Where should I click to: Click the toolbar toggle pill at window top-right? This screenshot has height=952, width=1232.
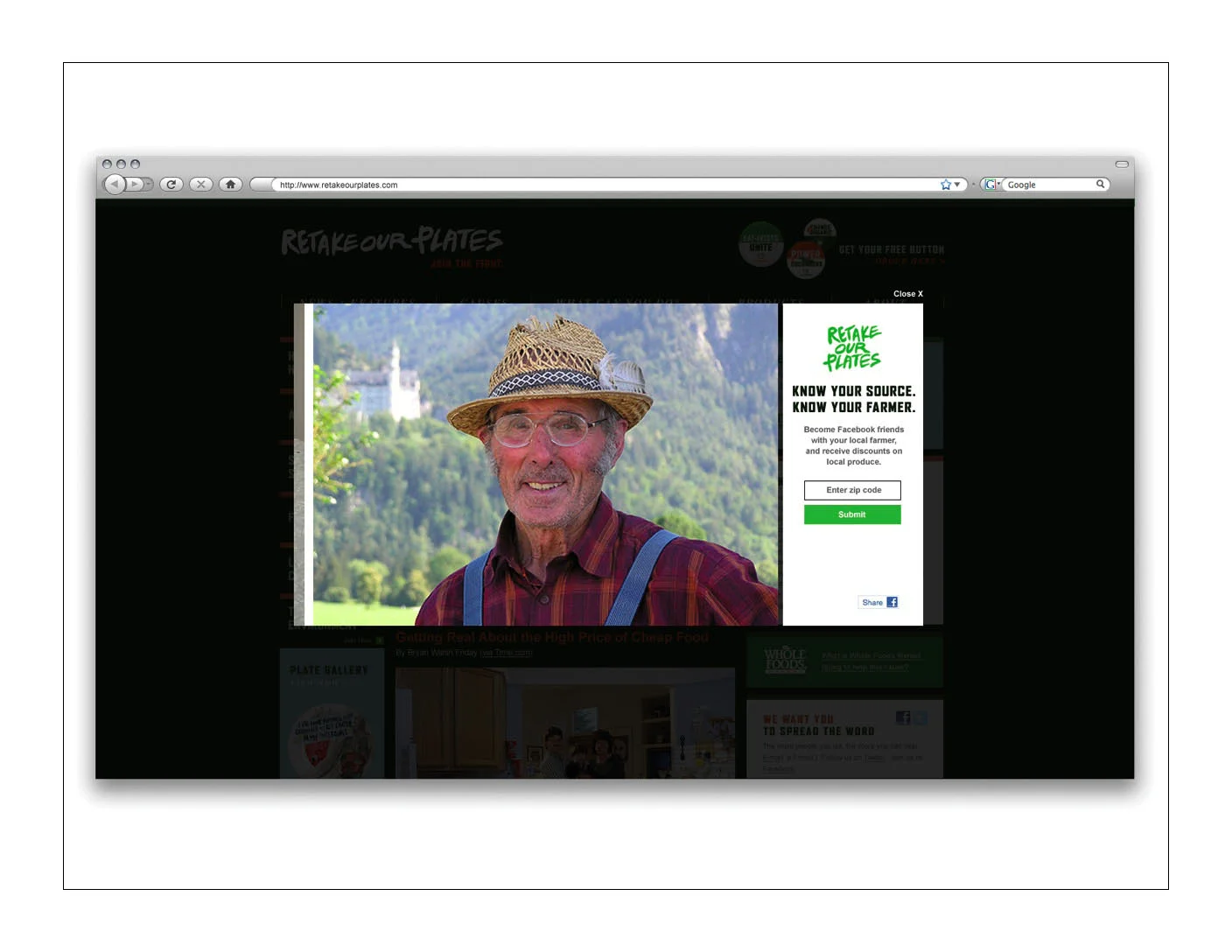pos(1122,164)
